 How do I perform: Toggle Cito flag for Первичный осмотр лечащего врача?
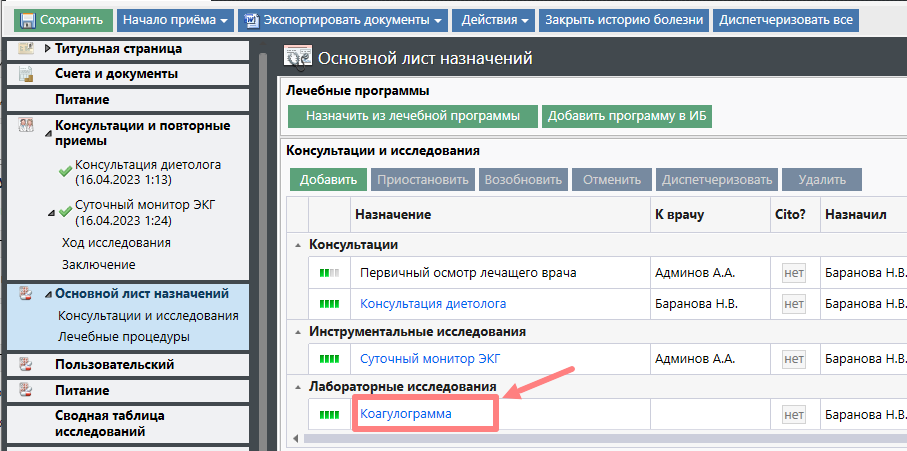[x=794, y=273]
